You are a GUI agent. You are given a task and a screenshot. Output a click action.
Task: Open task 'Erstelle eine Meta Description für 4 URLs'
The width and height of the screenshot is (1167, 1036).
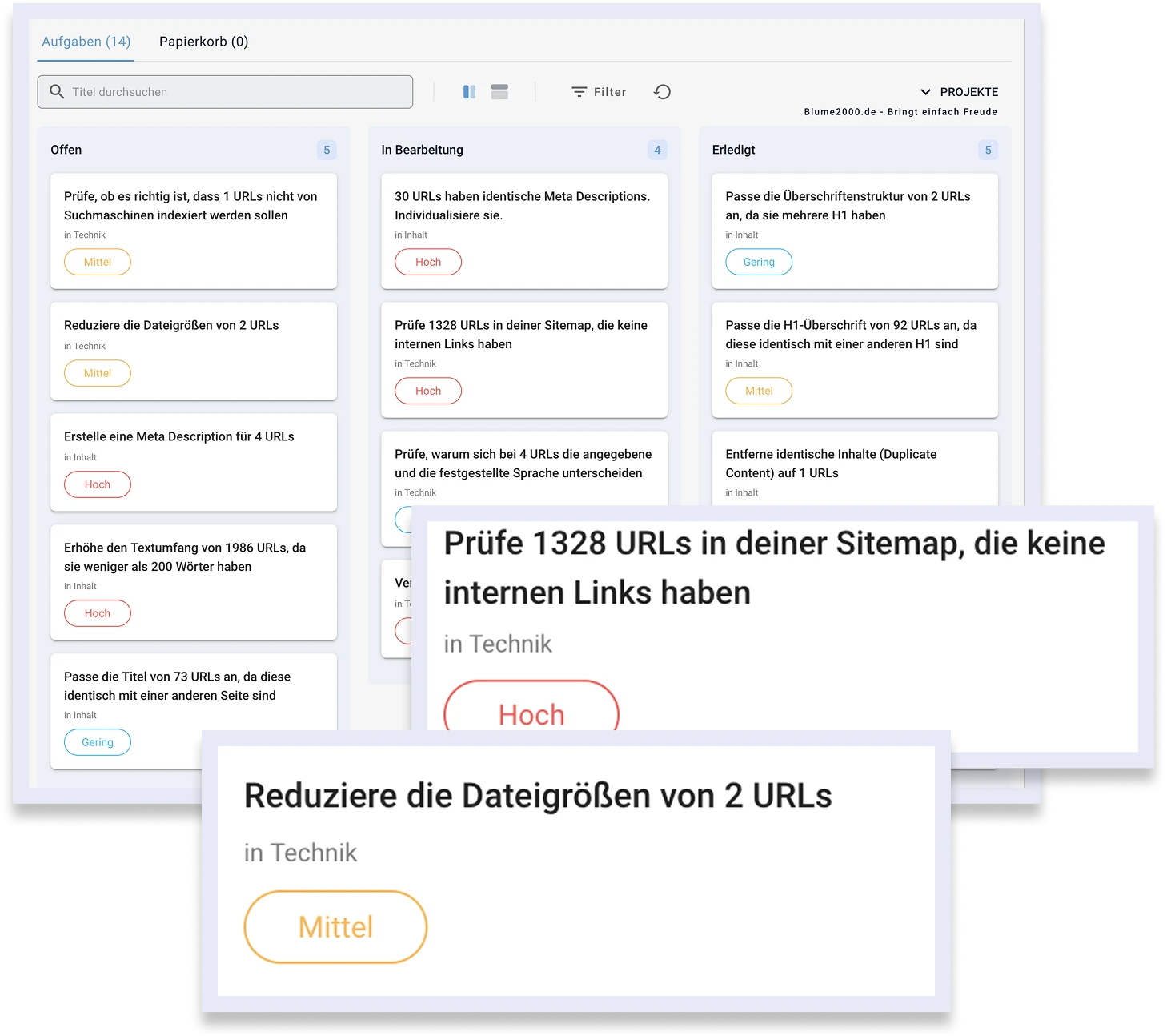(x=179, y=436)
